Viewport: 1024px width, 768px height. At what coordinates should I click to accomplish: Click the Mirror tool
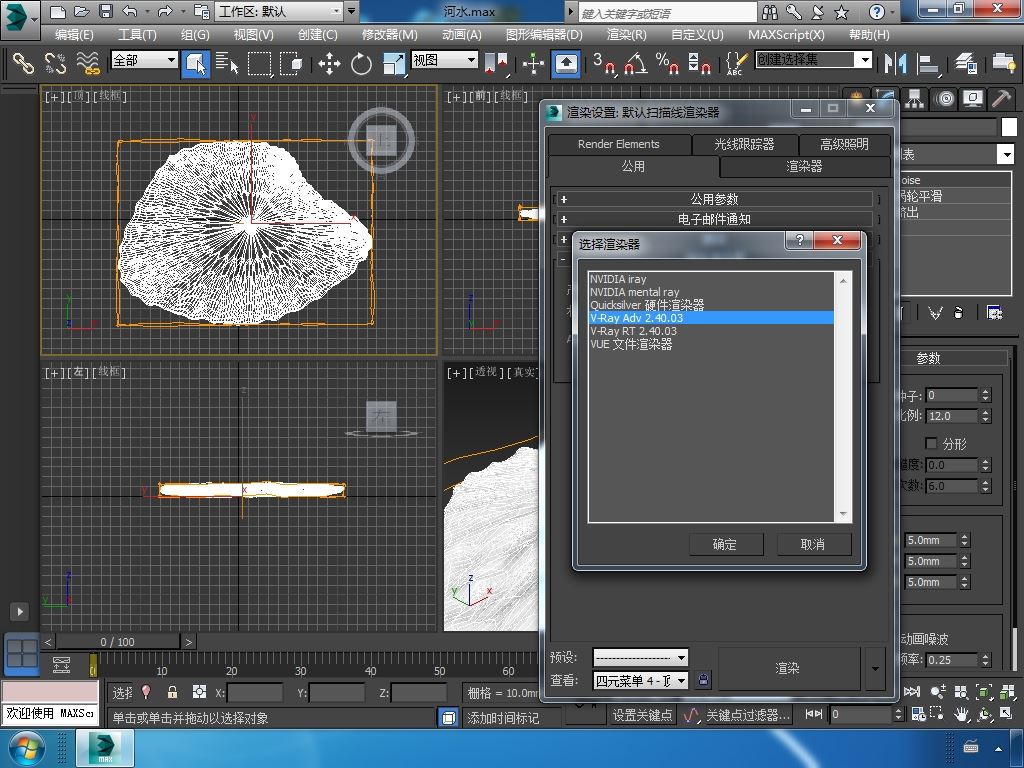click(x=895, y=63)
